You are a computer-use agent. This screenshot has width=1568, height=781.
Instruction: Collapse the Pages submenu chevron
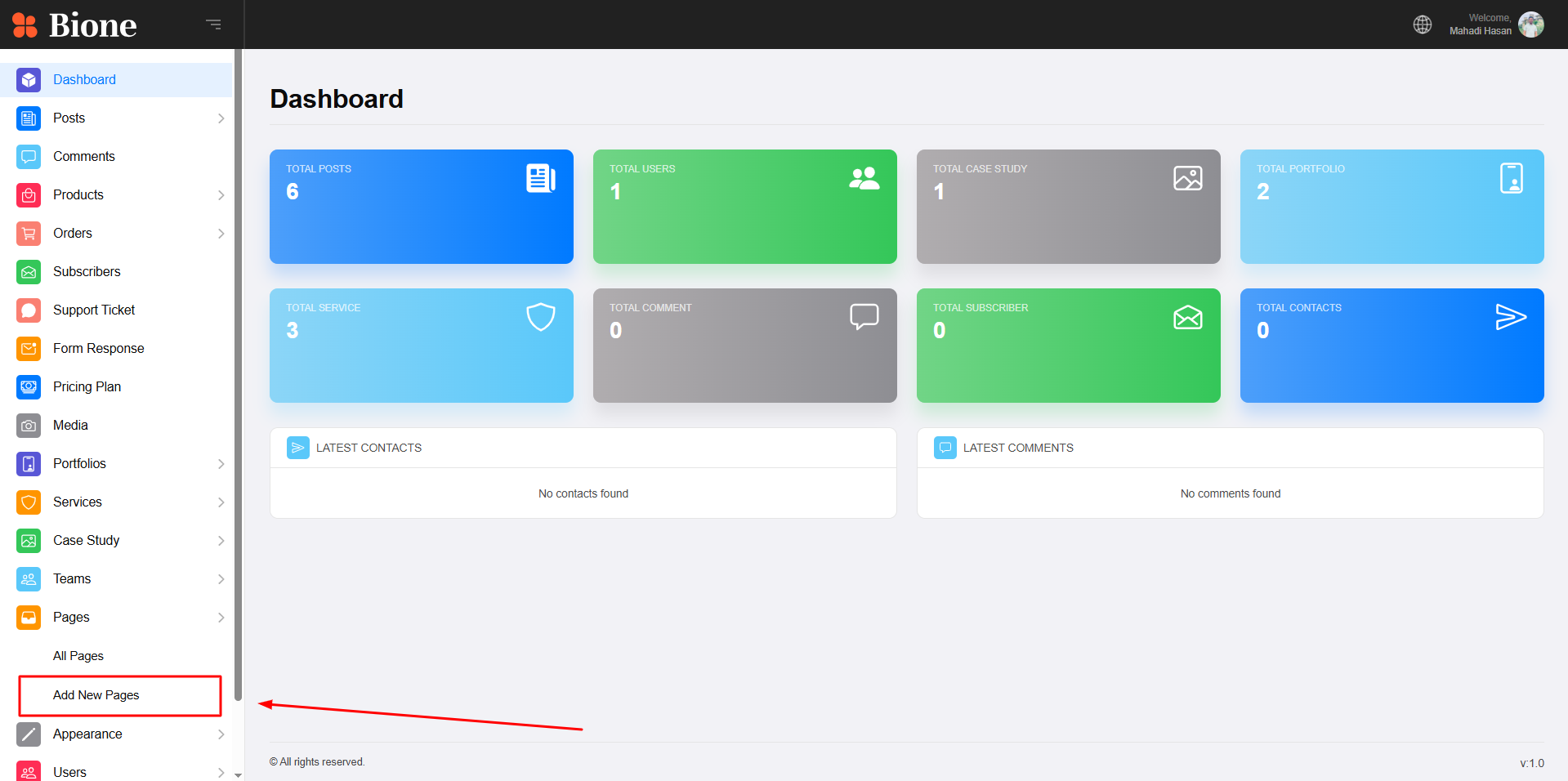click(221, 618)
